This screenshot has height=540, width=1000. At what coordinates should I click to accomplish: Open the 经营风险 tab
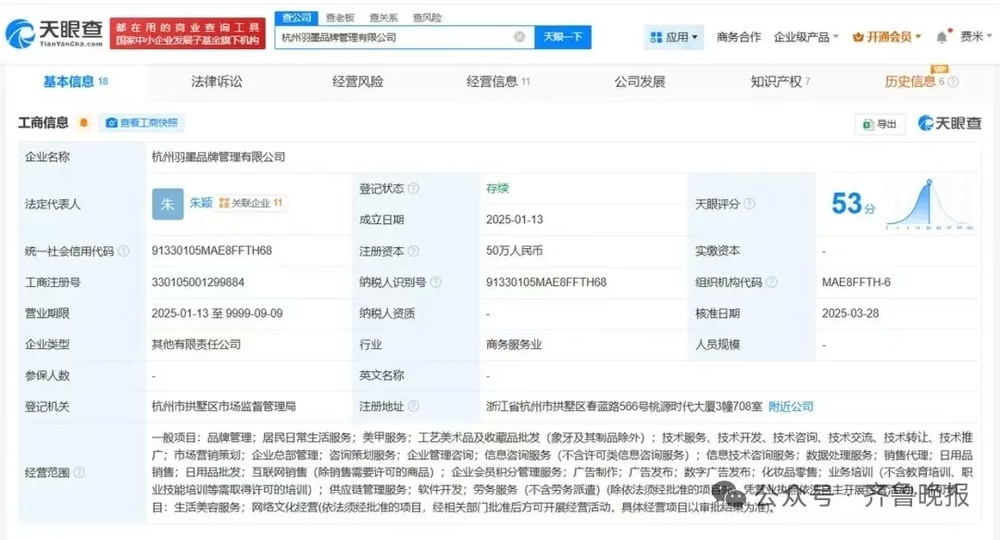coord(358,82)
